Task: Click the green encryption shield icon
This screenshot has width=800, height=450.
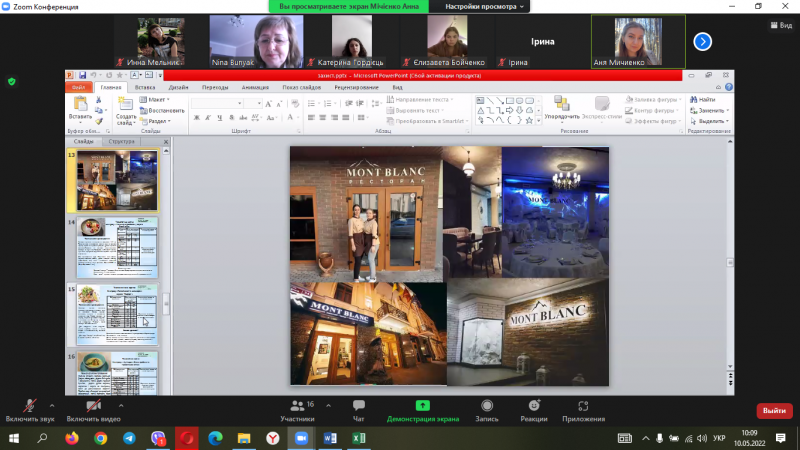Action: pyautogui.click(x=12, y=82)
